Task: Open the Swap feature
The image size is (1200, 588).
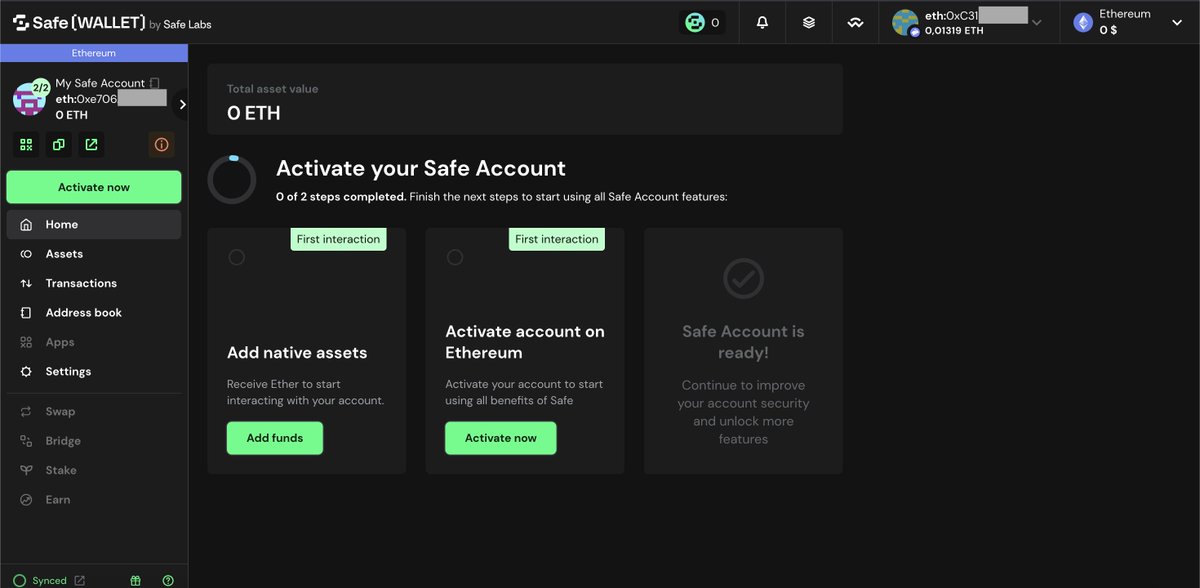Action: (x=94, y=411)
